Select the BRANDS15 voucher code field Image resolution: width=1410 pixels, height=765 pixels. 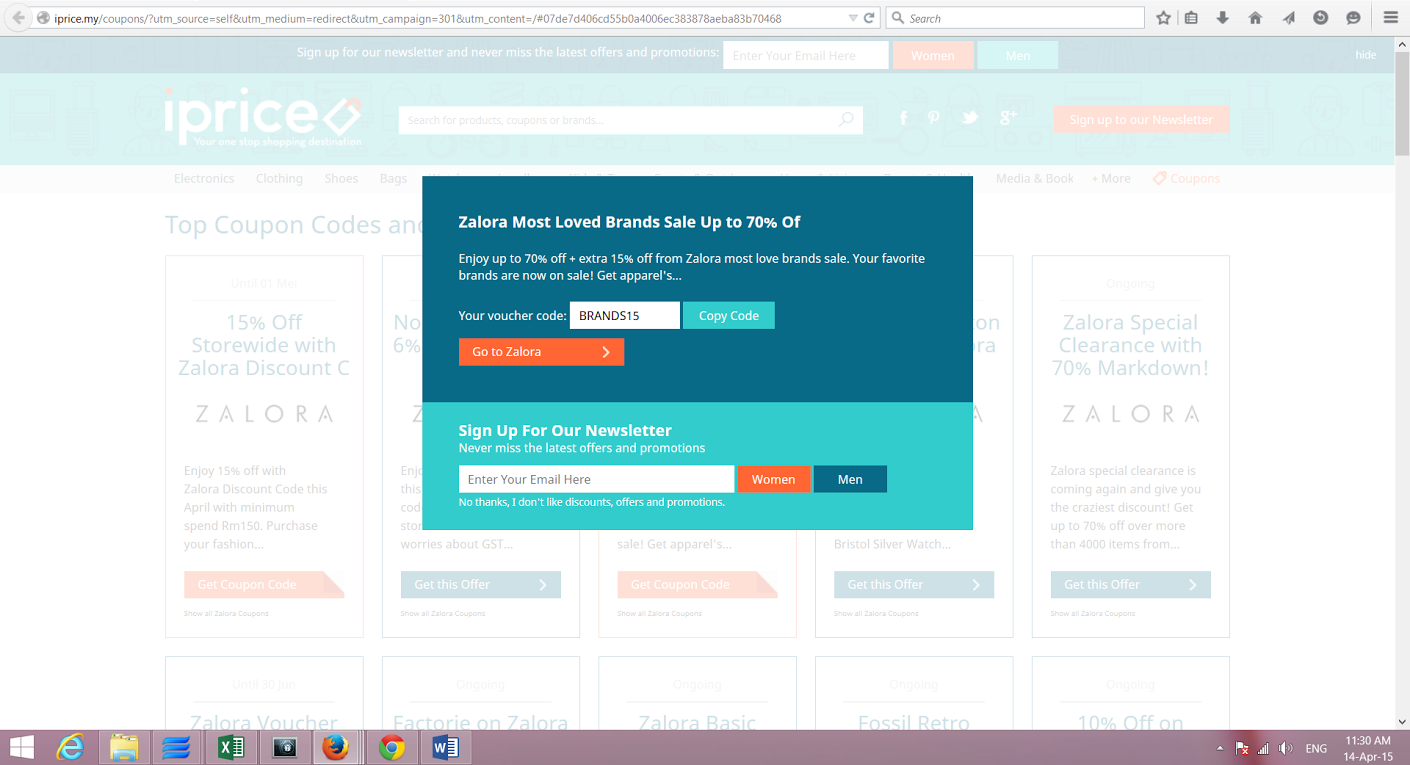pos(625,316)
